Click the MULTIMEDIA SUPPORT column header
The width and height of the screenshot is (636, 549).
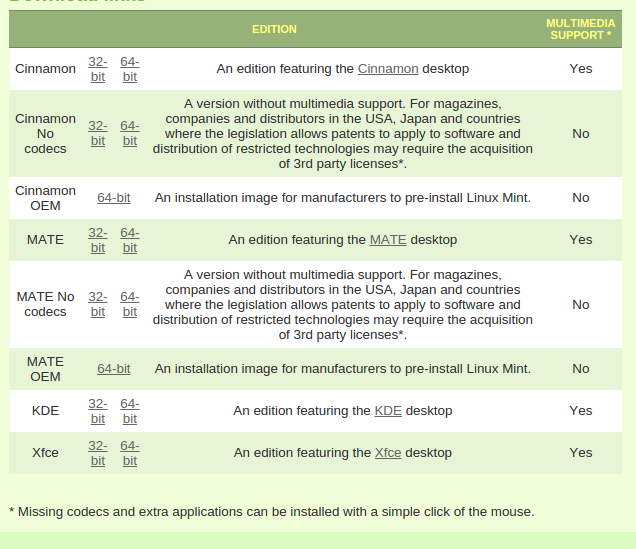pos(580,29)
